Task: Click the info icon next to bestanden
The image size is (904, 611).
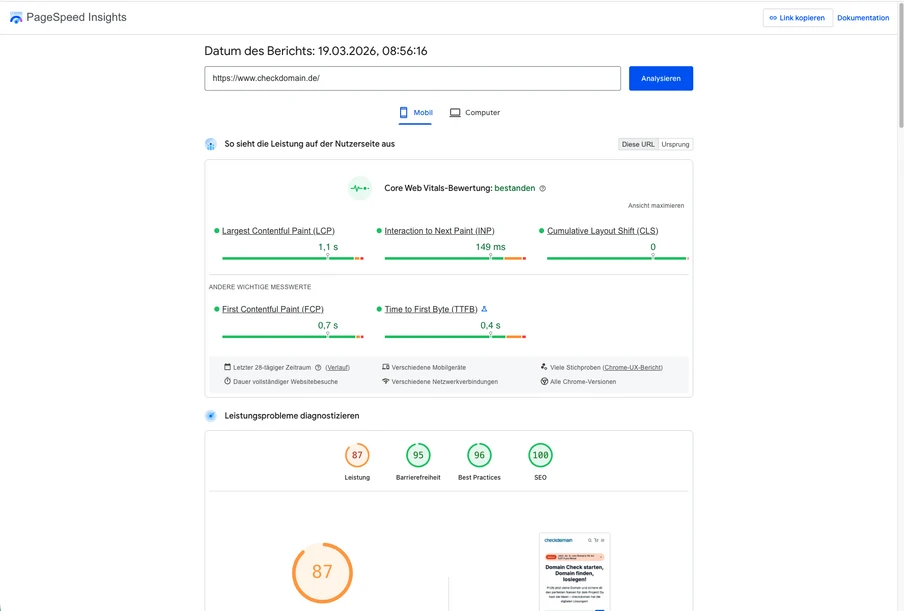Action: (542, 188)
